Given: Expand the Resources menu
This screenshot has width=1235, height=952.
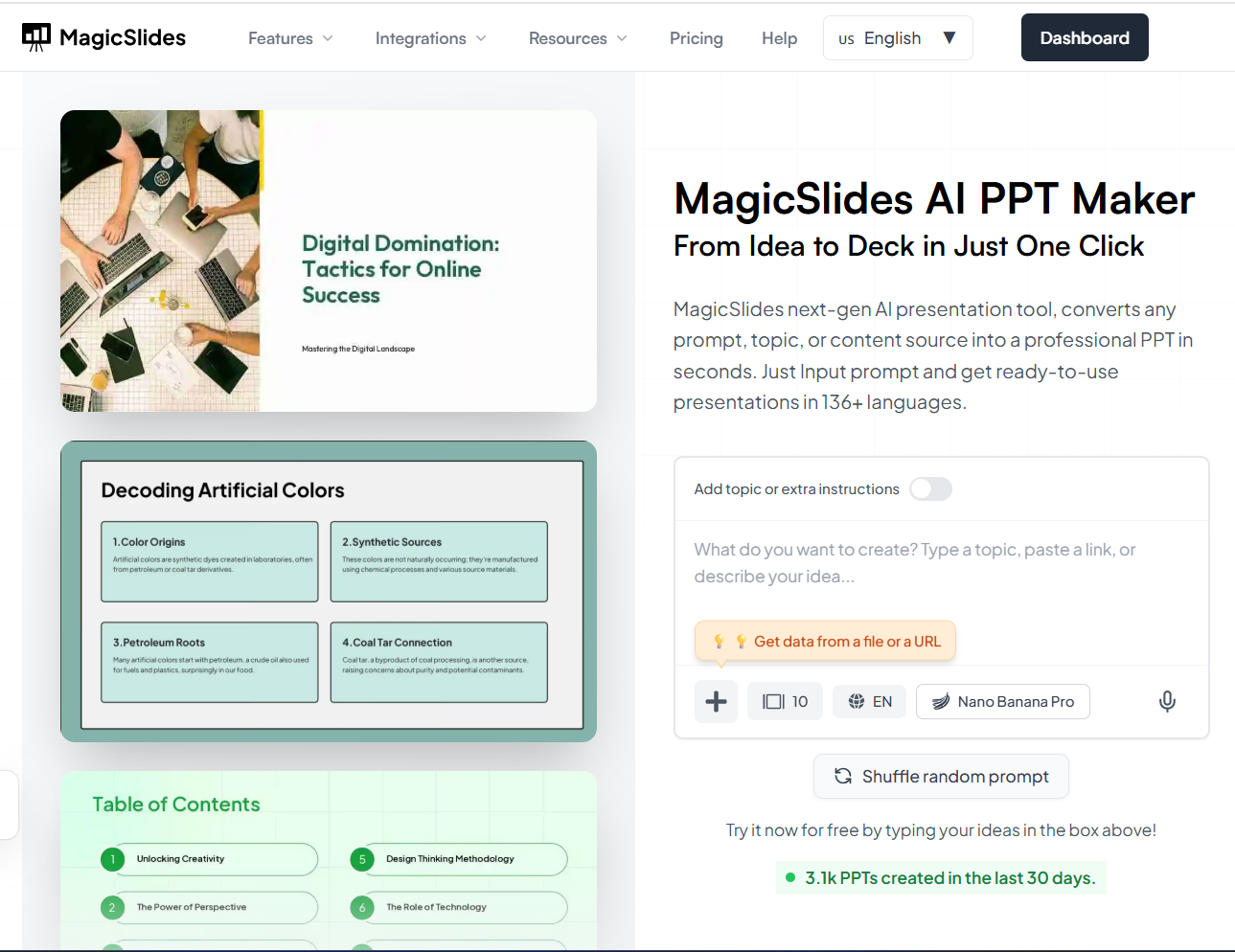Looking at the screenshot, I should click(578, 38).
